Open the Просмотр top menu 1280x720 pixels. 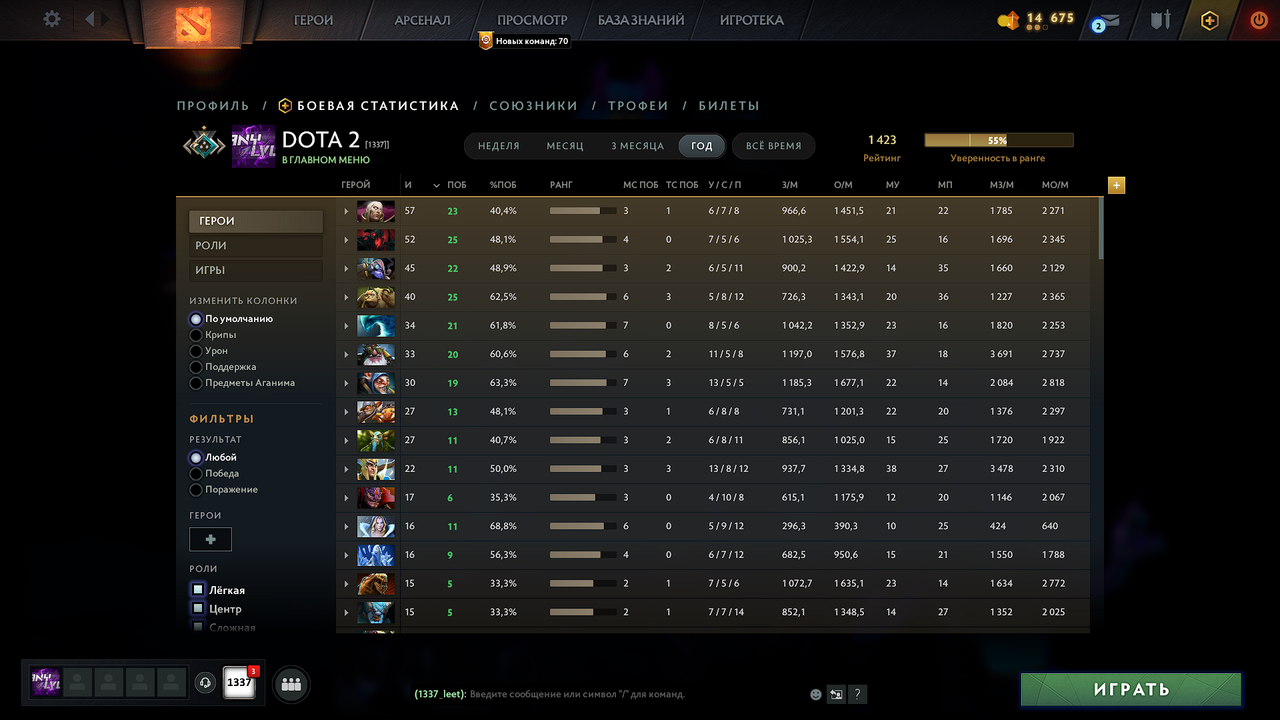click(532, 20)
